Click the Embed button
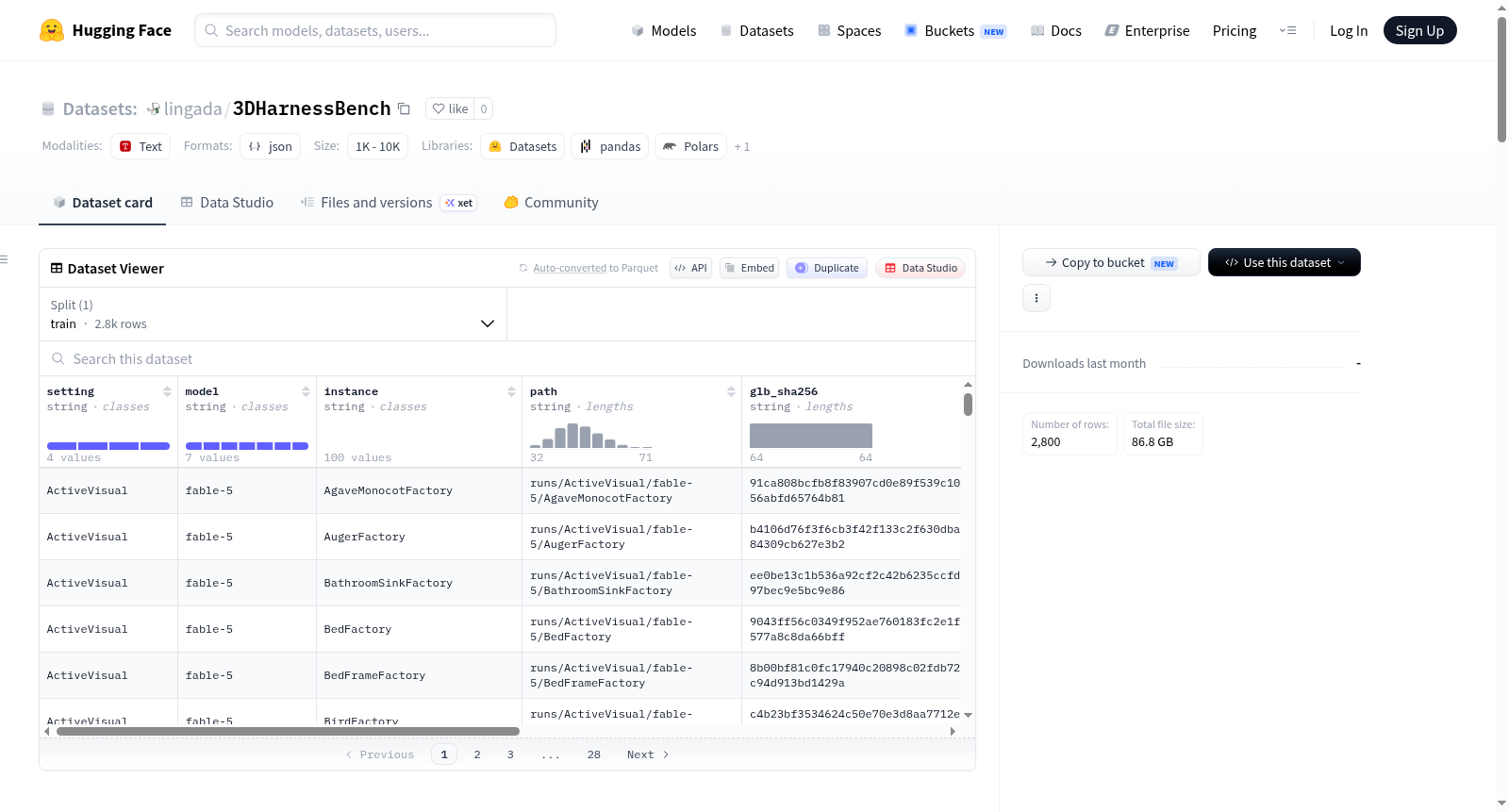This screenshot has width=1509, height=812. 749,268
